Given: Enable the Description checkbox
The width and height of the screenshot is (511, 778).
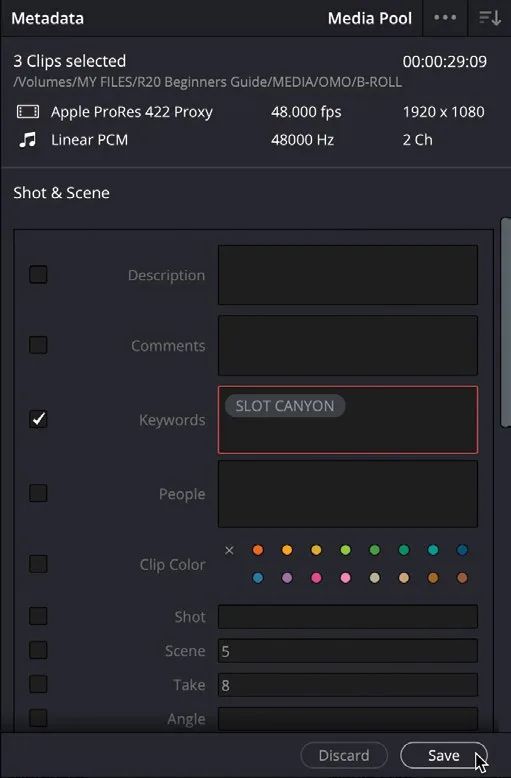Looking at the screenshot, I should 38,274.
